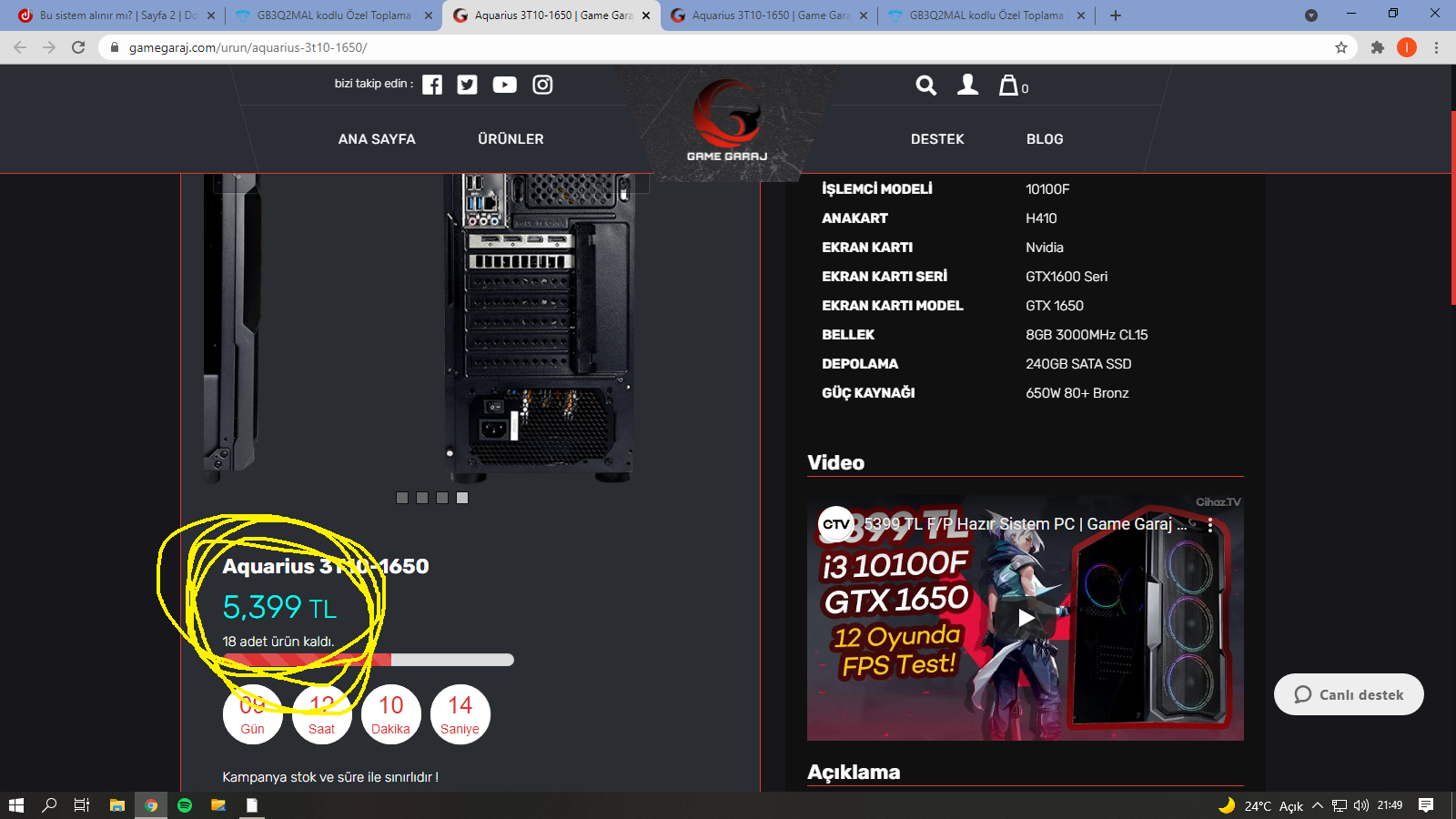Show the second product image slide

click(422, 498)
